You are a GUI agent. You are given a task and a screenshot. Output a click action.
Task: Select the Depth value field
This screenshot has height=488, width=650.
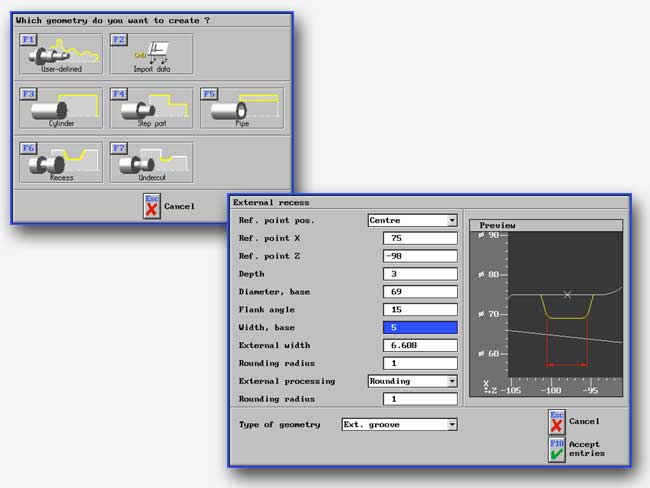(420, 273)
